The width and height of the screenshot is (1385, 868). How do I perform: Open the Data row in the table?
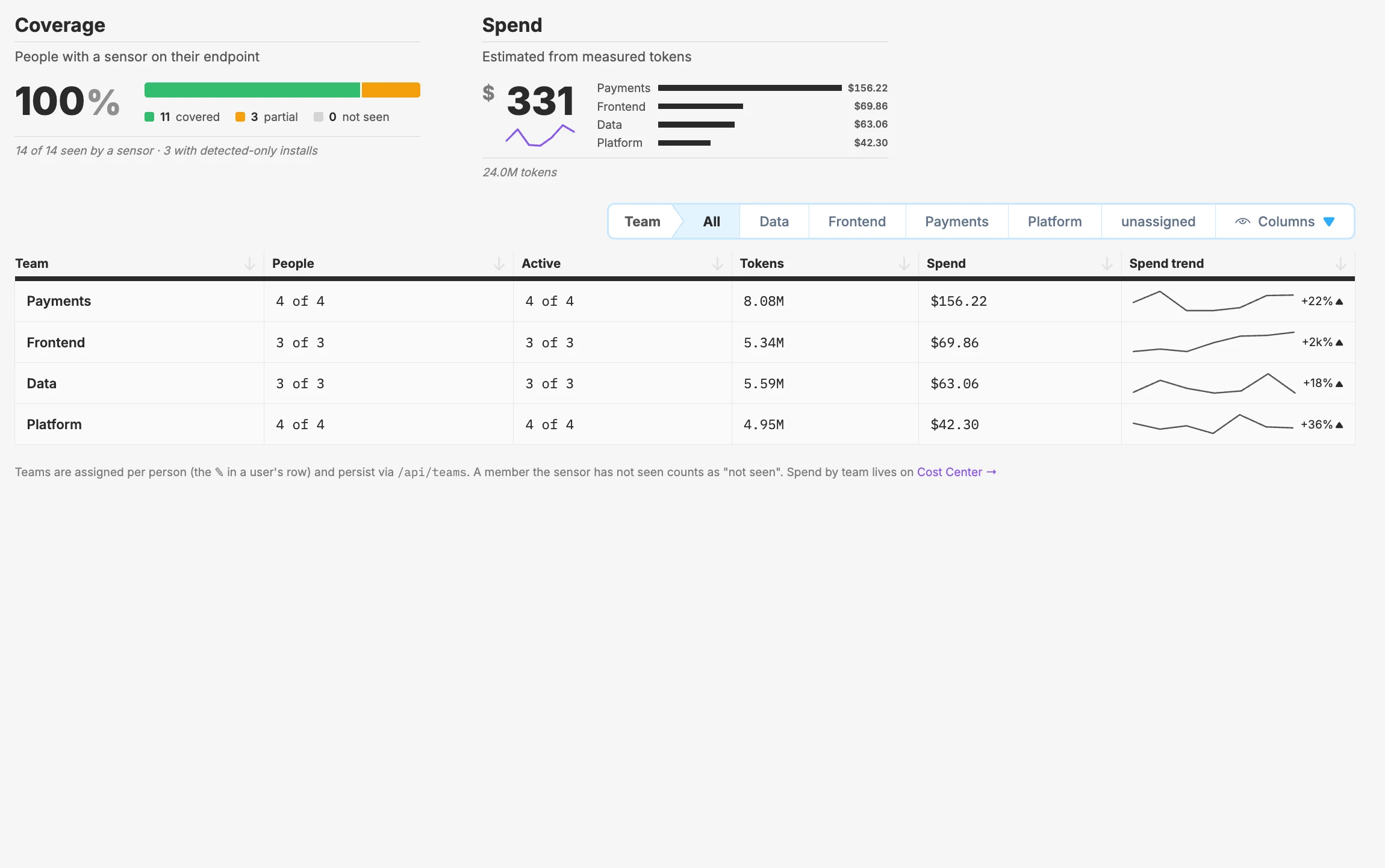click(x=685, y=383)
